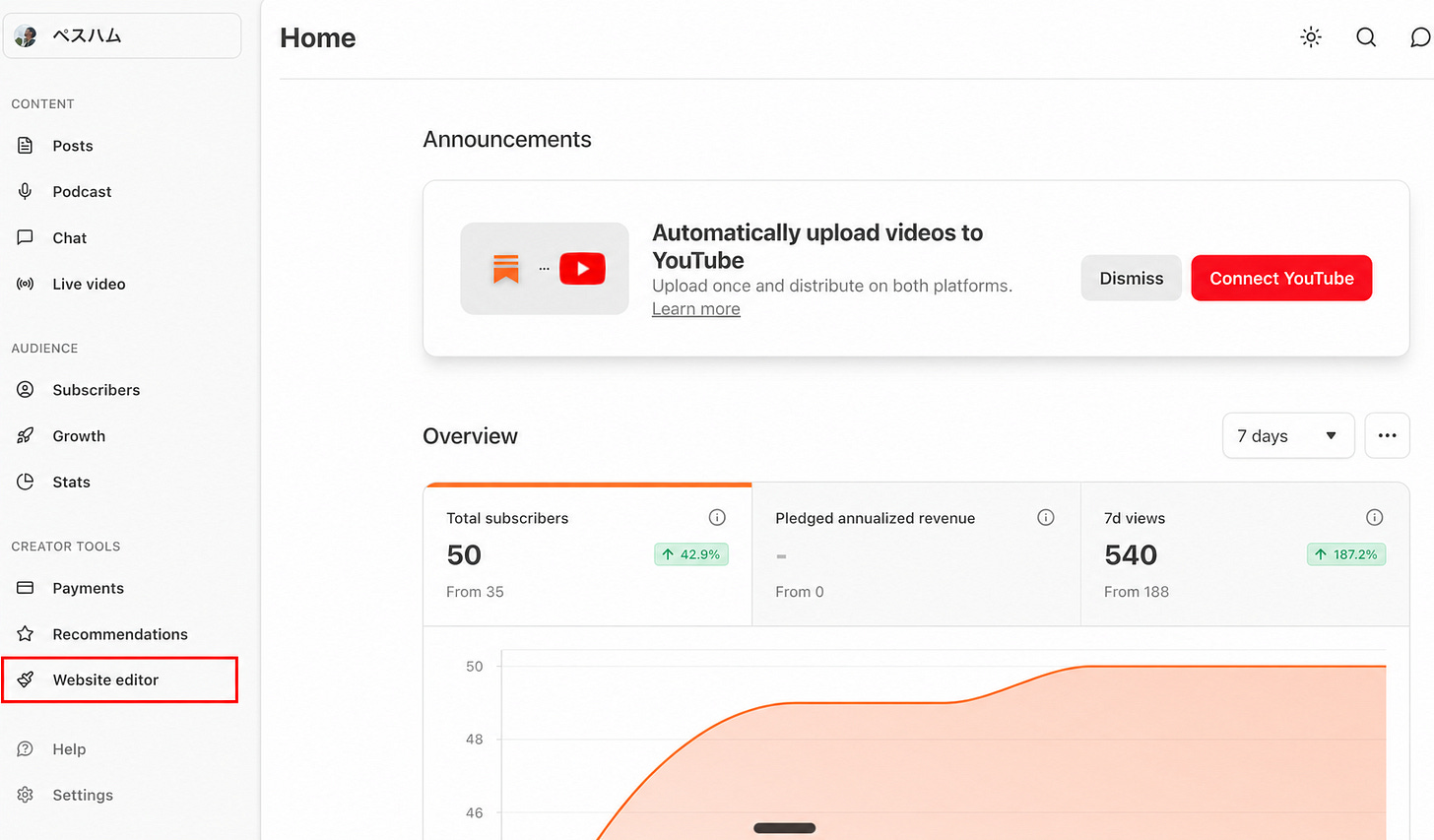Open the top-right chat bubble icon
1434x840 pixels.
click(x=1420, y=37)
